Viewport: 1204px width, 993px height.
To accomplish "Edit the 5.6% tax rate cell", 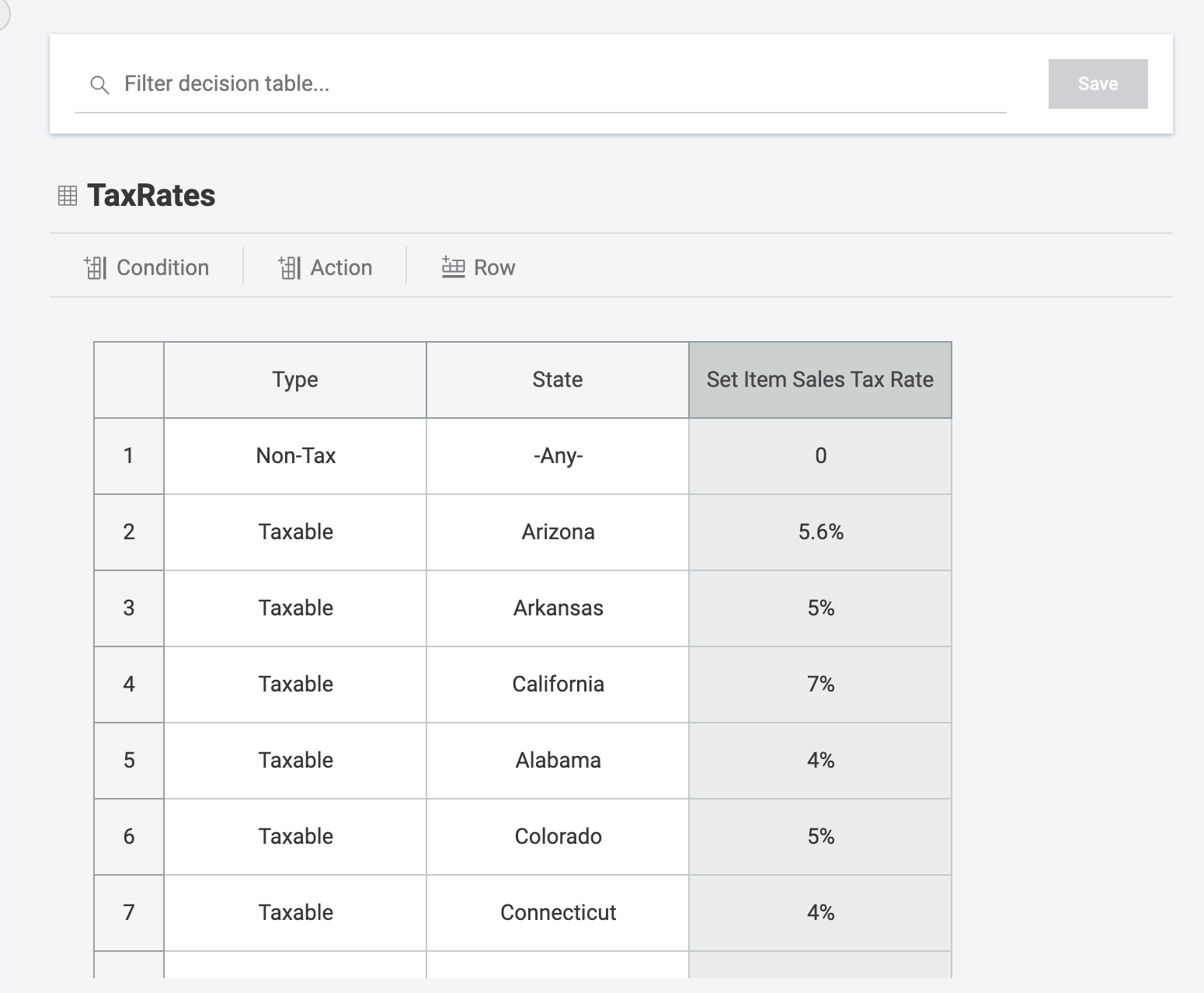I will click(820, 532).
